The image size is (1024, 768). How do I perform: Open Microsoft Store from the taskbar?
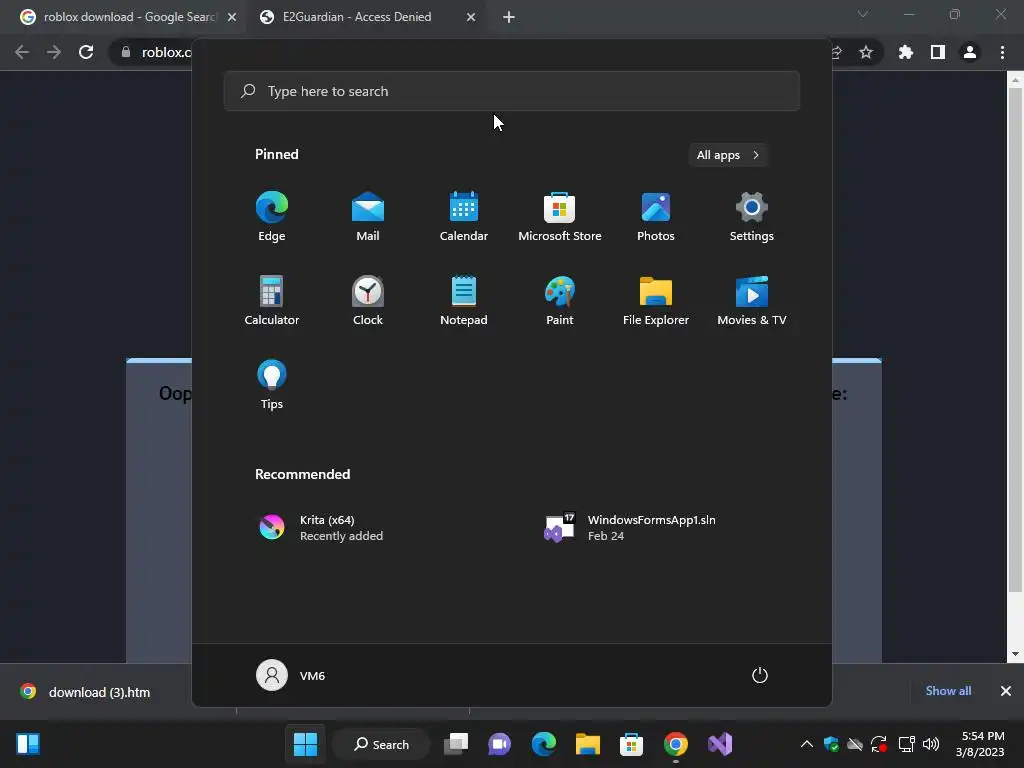(x=632, y=744)
